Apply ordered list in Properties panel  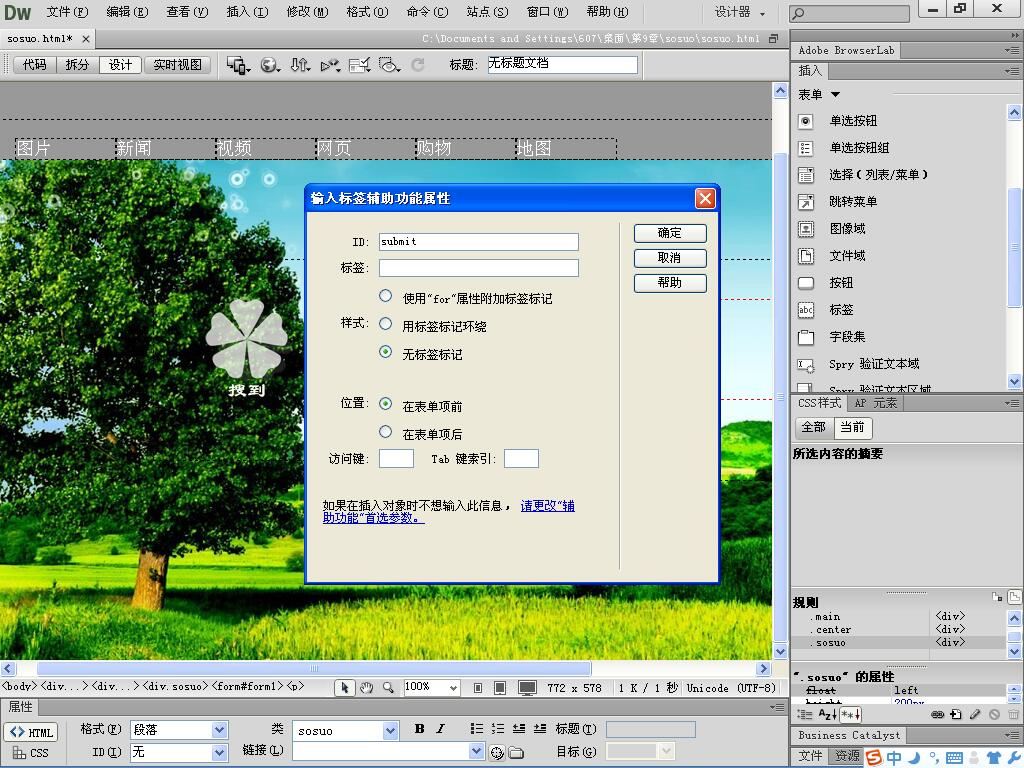click(498, 729)
